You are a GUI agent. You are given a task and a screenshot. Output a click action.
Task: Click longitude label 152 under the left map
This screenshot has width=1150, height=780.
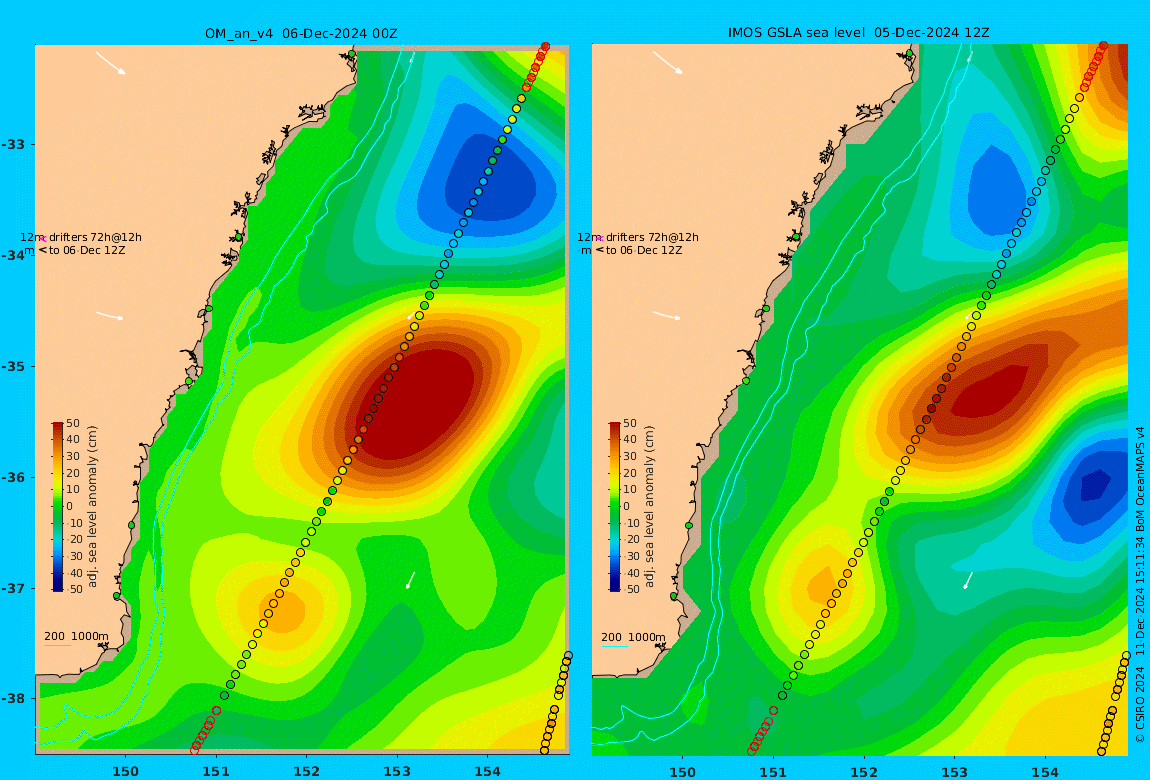[x=306, y=771]
